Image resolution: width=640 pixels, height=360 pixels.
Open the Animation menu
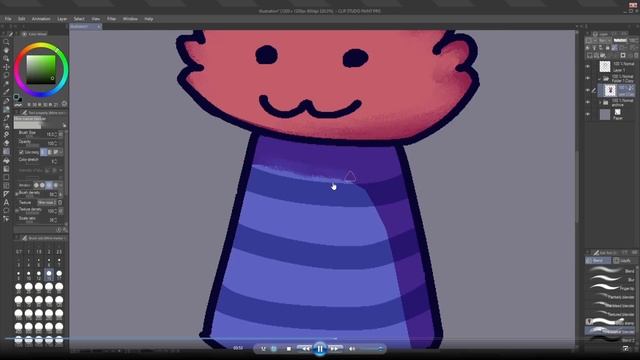41,19
